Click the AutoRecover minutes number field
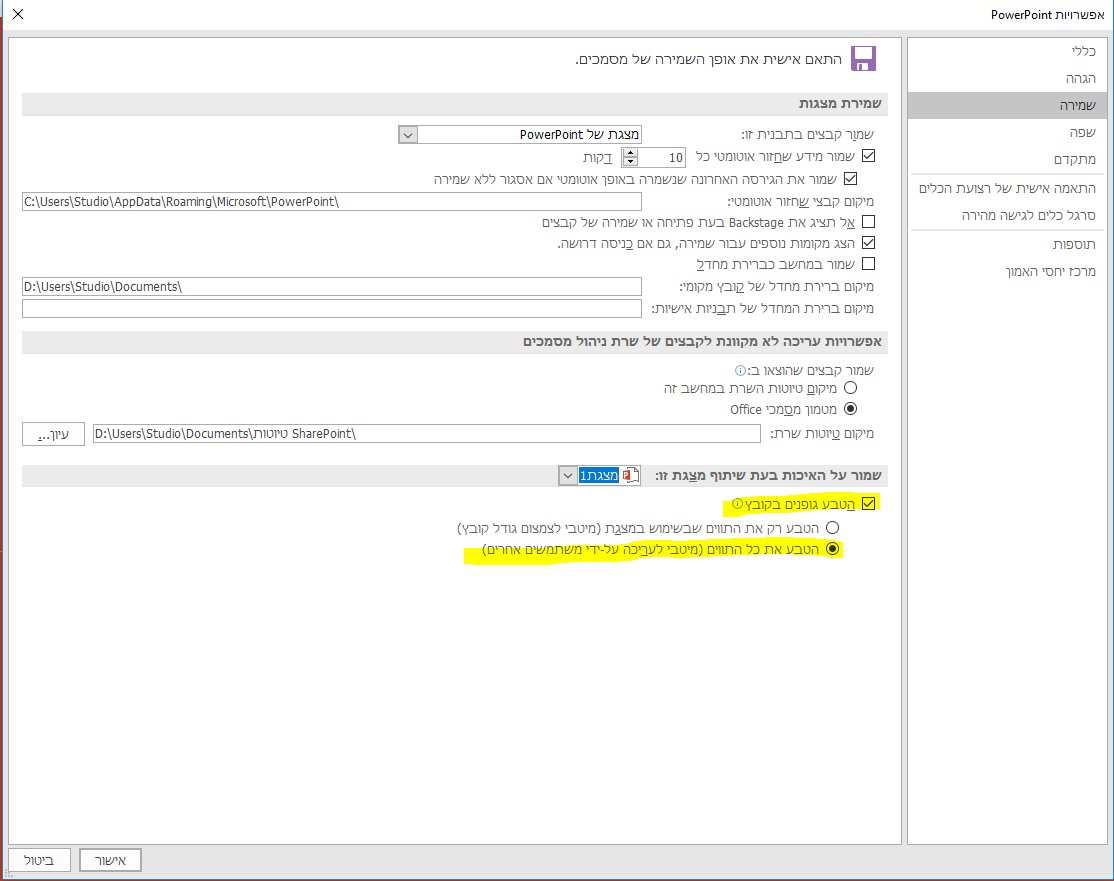The height and width of the screenshot is (881, 1114). pos(661,157)
